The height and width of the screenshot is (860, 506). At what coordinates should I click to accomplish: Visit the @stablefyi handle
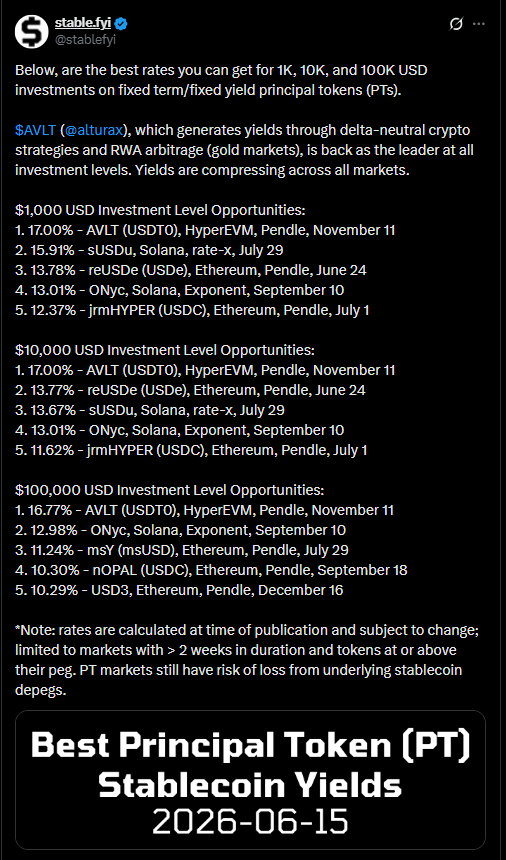pyautogui.click(x=85, y=39)
